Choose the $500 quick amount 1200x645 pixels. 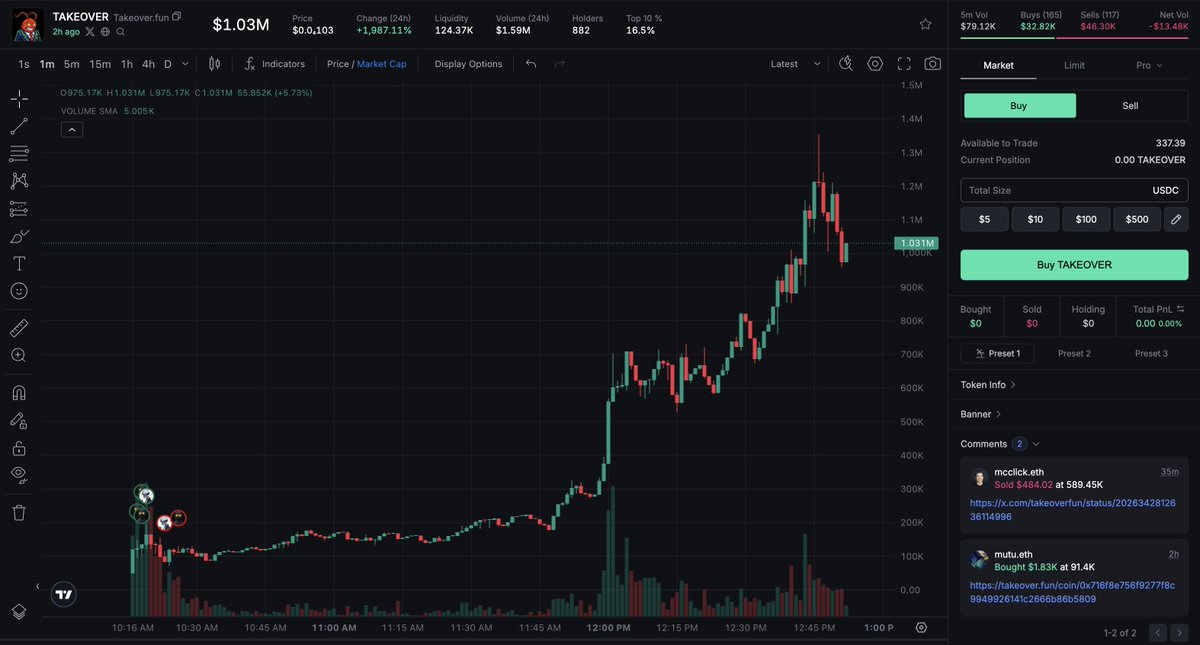click(x=1137, y=219)
